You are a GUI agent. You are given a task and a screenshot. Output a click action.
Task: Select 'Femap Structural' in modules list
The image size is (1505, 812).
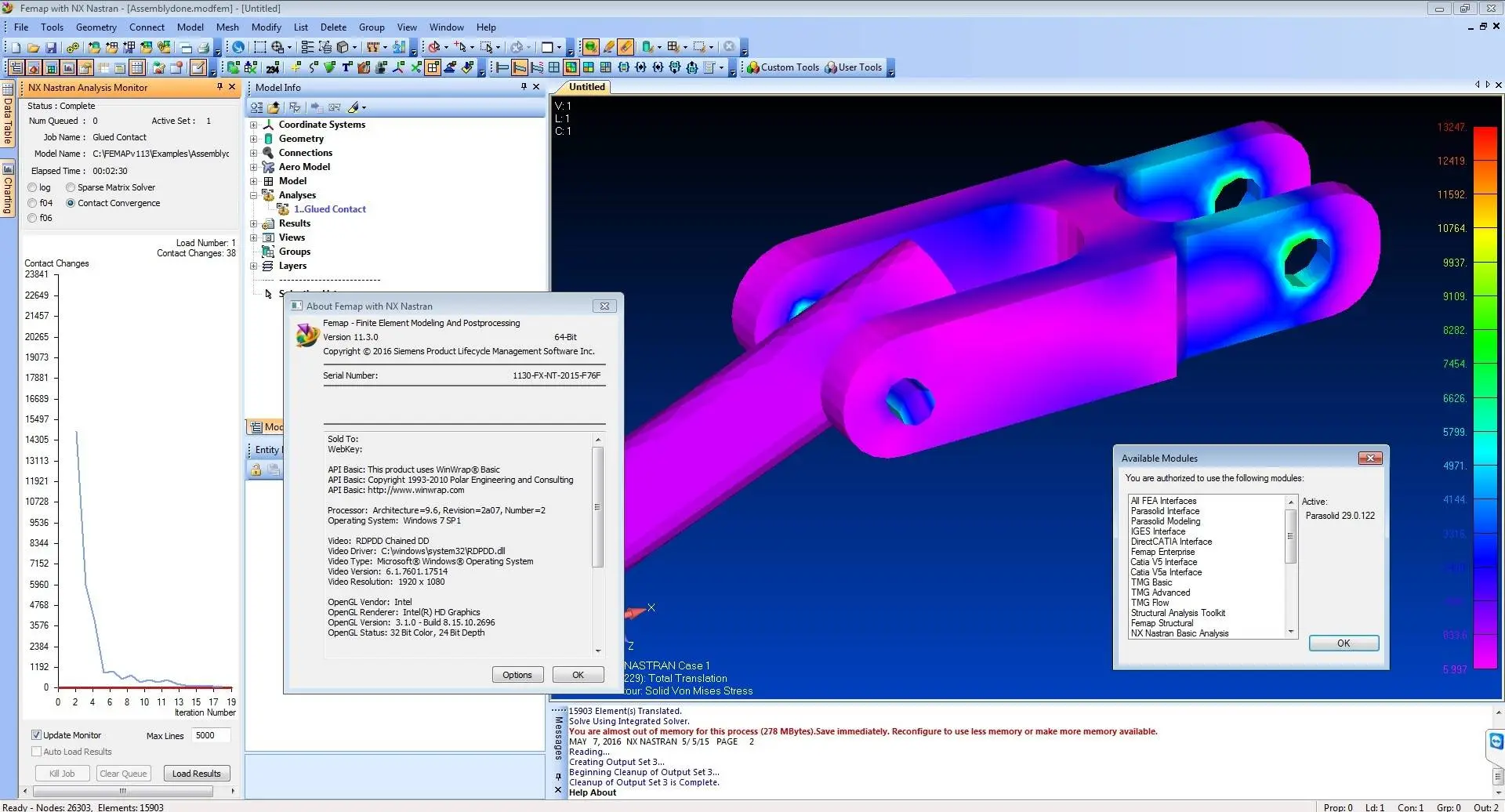click(x=1162, y=623)
